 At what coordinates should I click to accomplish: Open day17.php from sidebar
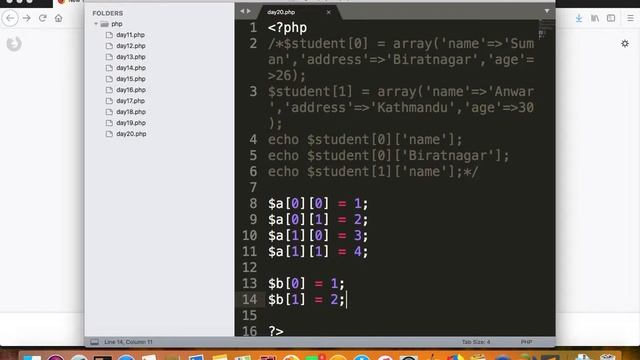(x=130, y=101)
